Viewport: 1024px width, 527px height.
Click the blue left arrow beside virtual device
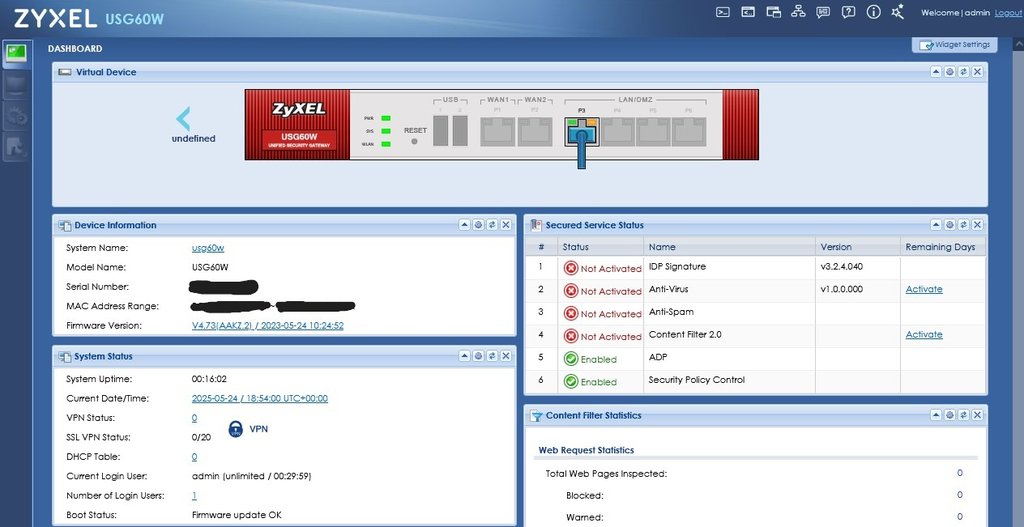click(184, 119)
